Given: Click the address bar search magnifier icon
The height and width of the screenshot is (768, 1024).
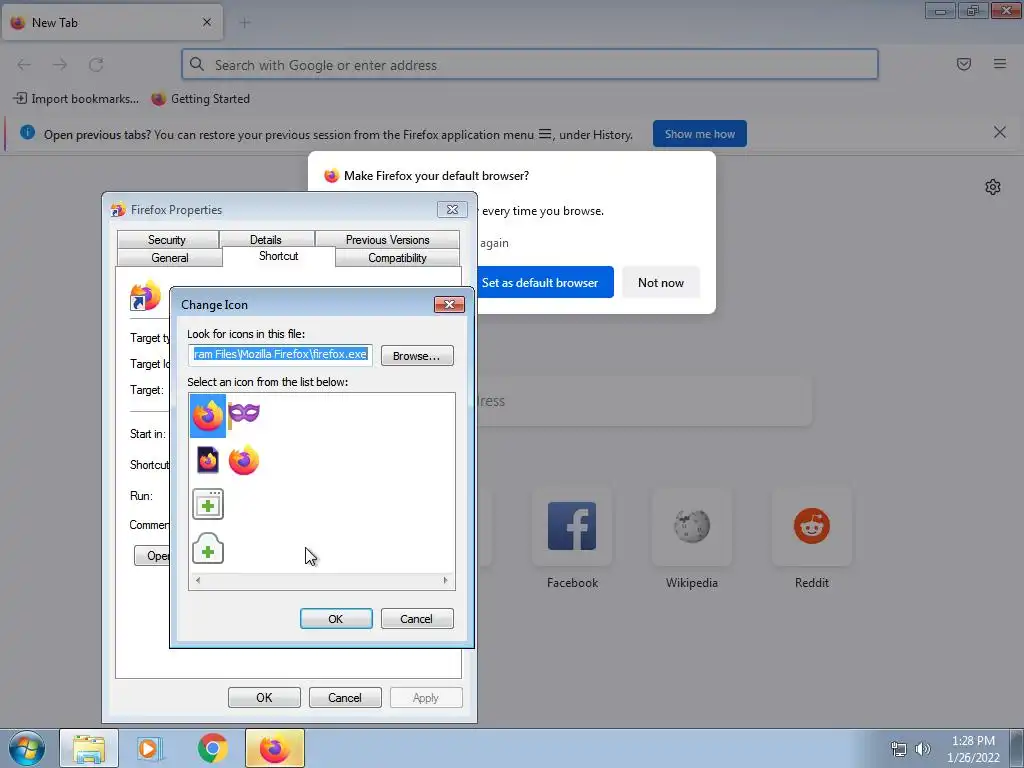Looking at the screenshot, I should pos(197,64).
